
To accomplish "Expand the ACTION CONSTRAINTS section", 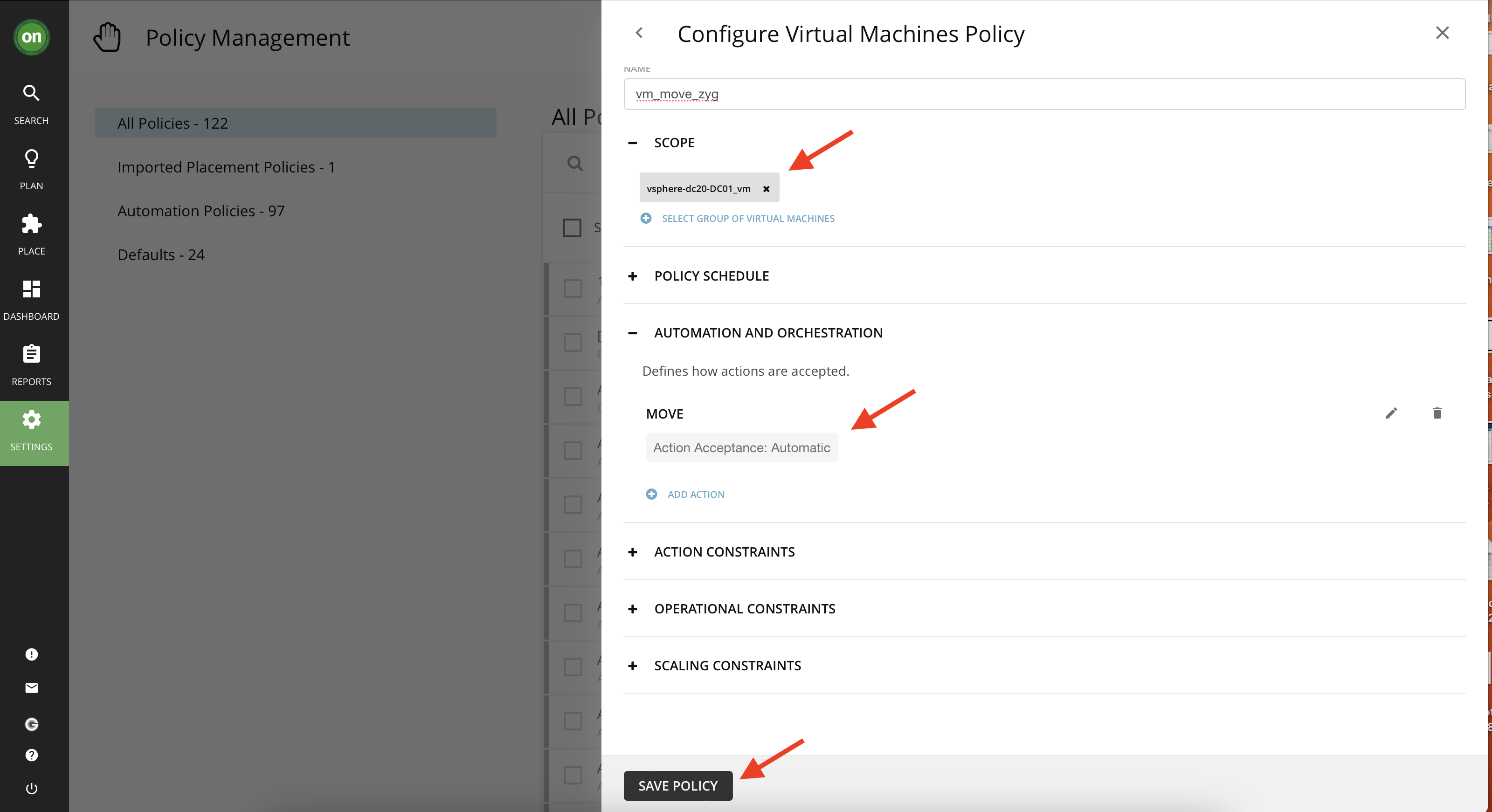I will pyautogui.click(x=633, y=552).
